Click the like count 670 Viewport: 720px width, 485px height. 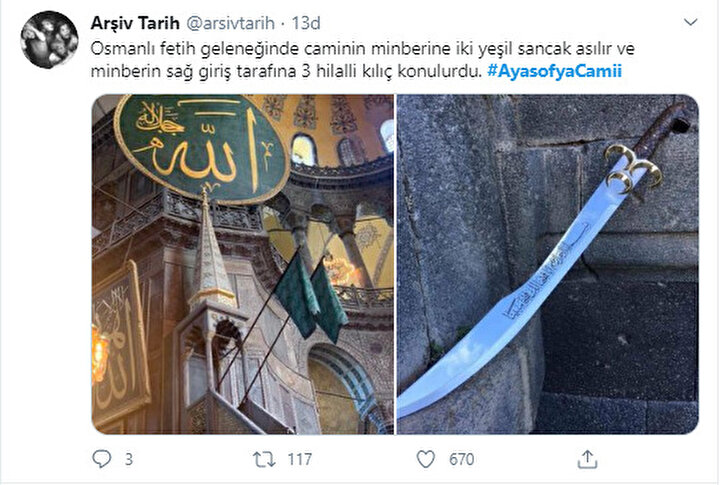(461, 459)
